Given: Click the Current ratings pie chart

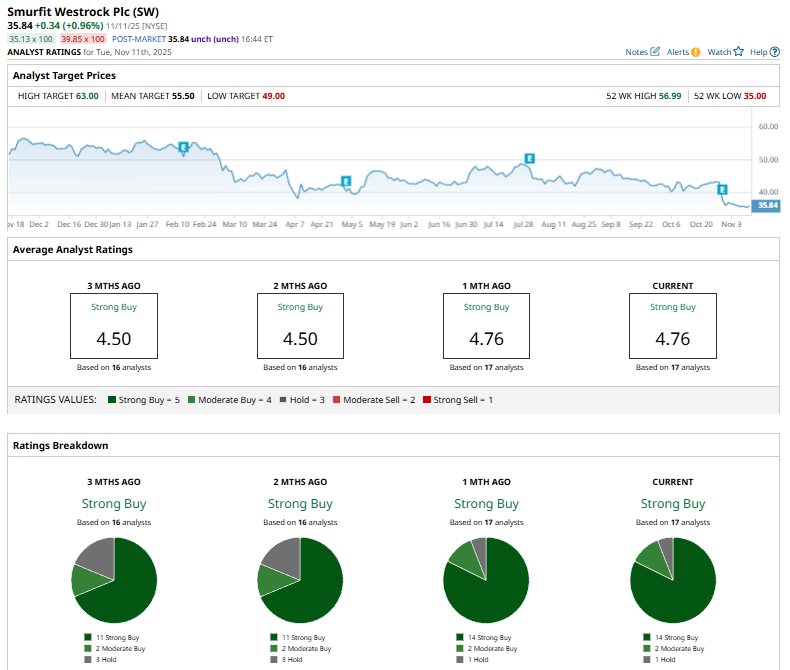Looking at the screenshot, I should [672, 580].
